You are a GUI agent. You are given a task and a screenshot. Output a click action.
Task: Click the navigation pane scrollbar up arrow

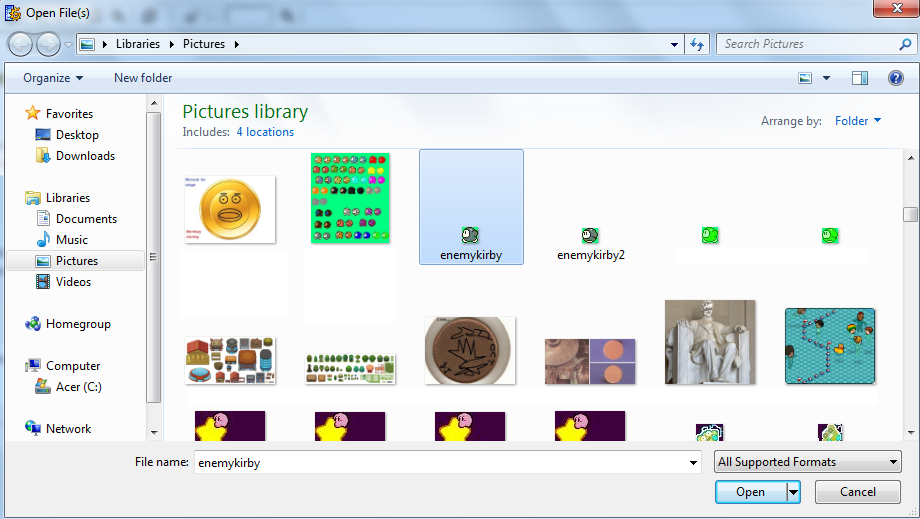point(154,103)
